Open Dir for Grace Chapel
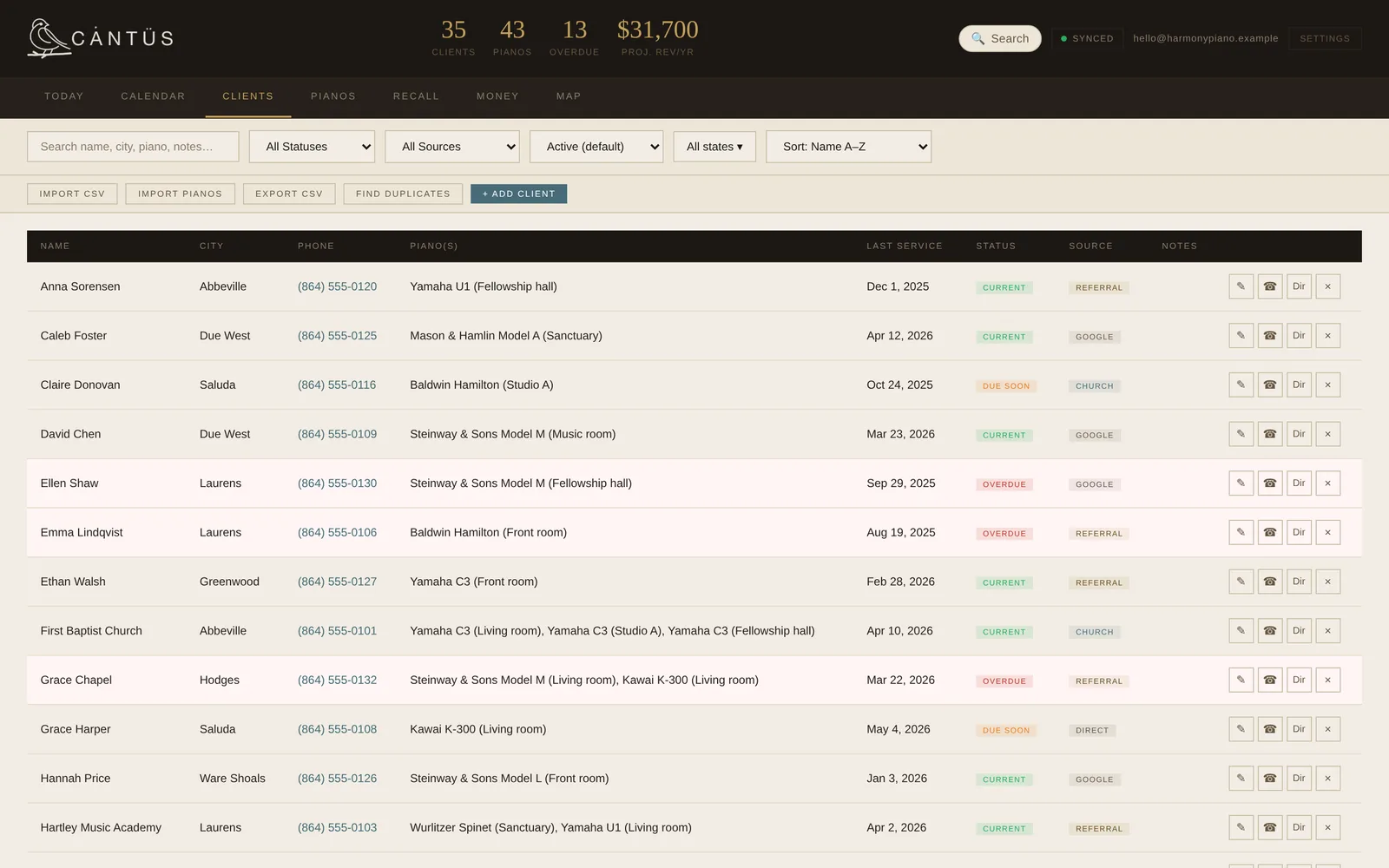Image resolution: width=1389 pixels, height=868 pixels. pyautogui.click(x=1299, y=680)
